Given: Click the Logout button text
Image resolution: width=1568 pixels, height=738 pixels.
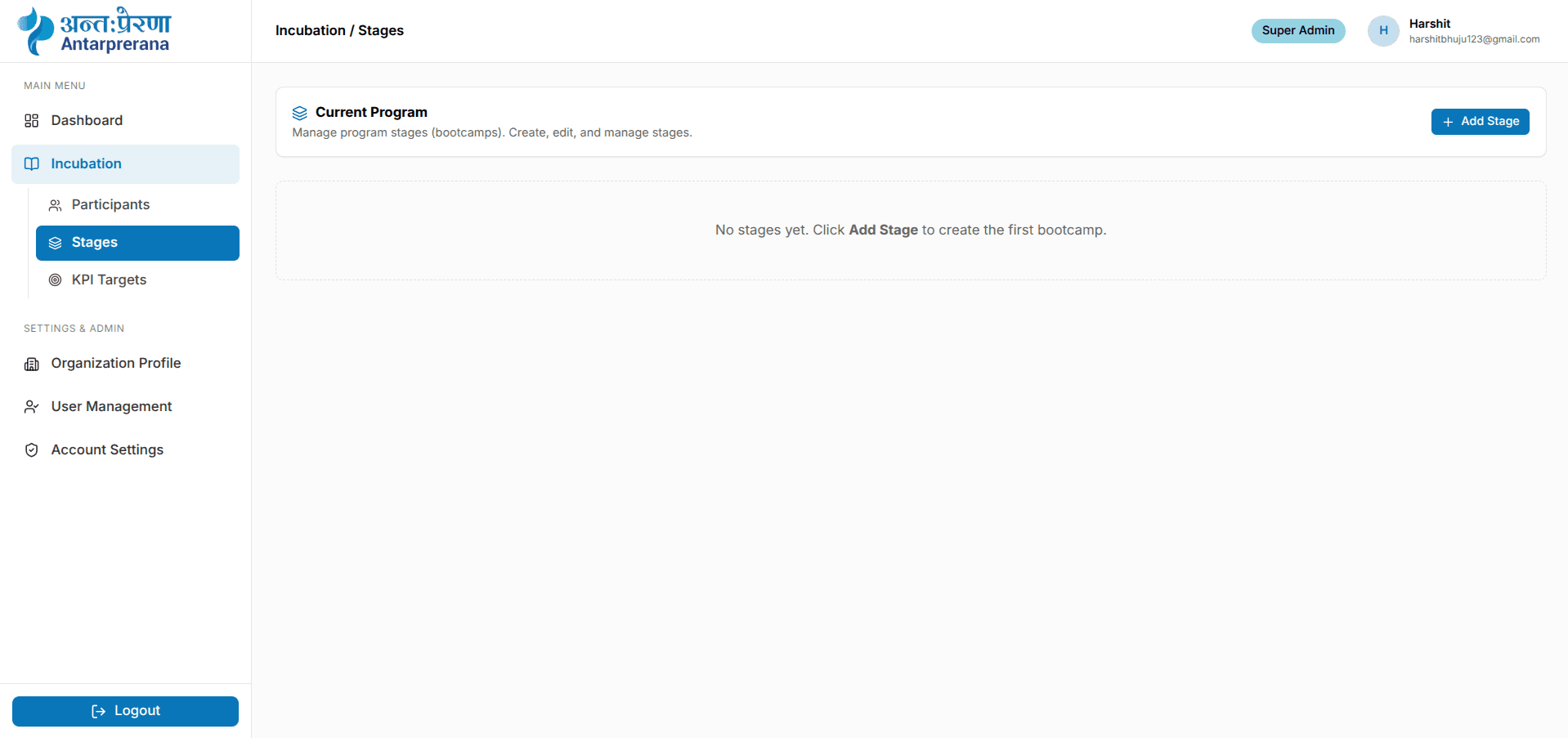Looking at the screenshot, I should point(137,711).
